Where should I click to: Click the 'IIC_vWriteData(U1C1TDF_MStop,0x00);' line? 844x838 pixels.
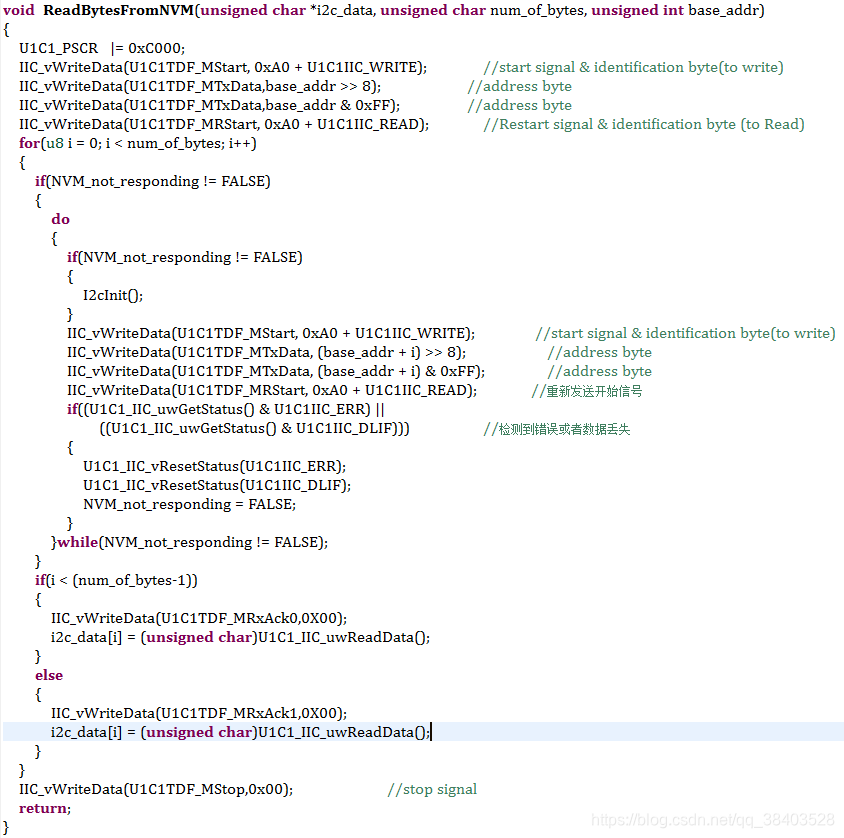tap(156, 790)
